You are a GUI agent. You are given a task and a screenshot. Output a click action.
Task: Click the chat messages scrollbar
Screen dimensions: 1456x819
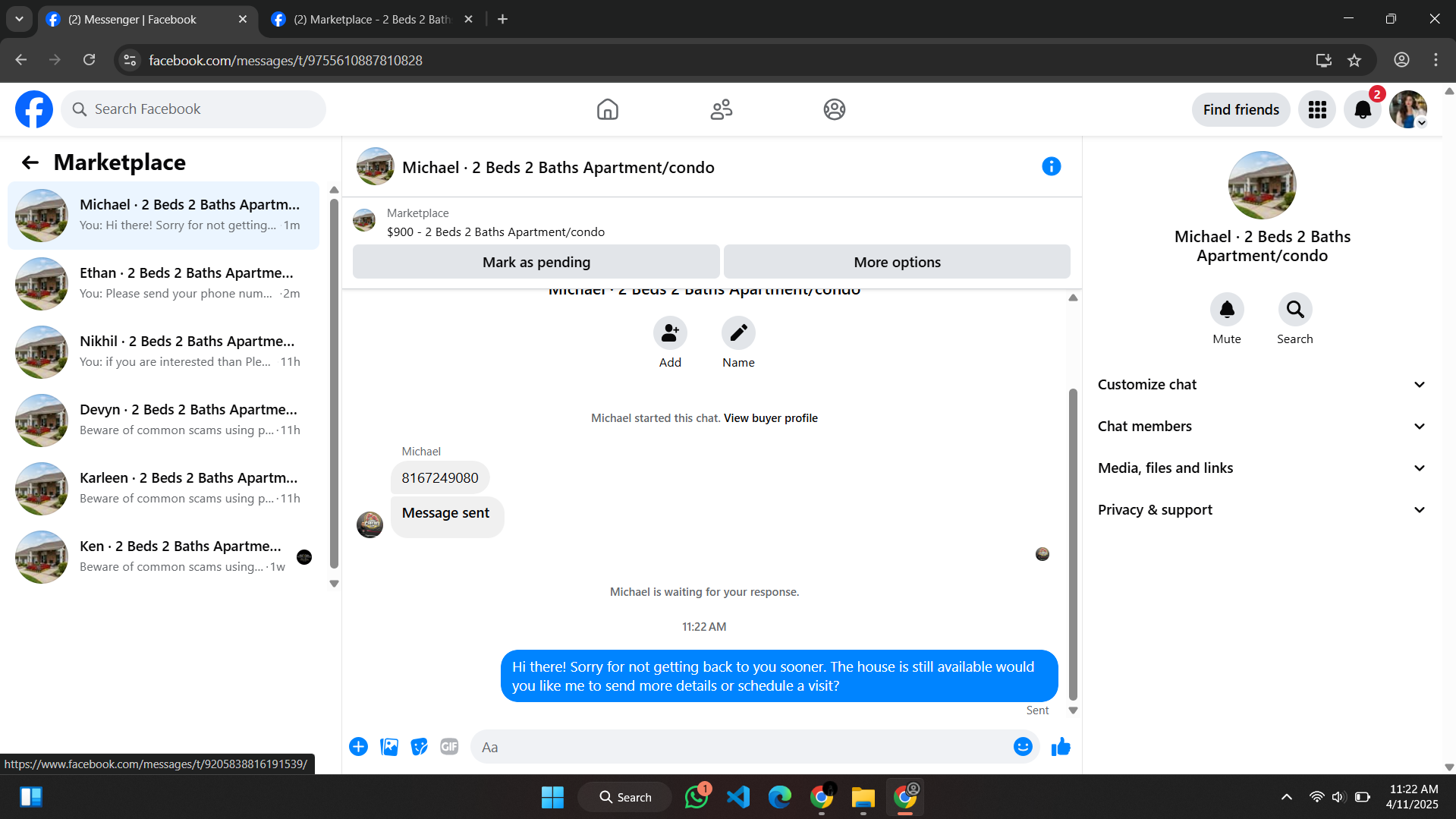tap(1073, 543)
